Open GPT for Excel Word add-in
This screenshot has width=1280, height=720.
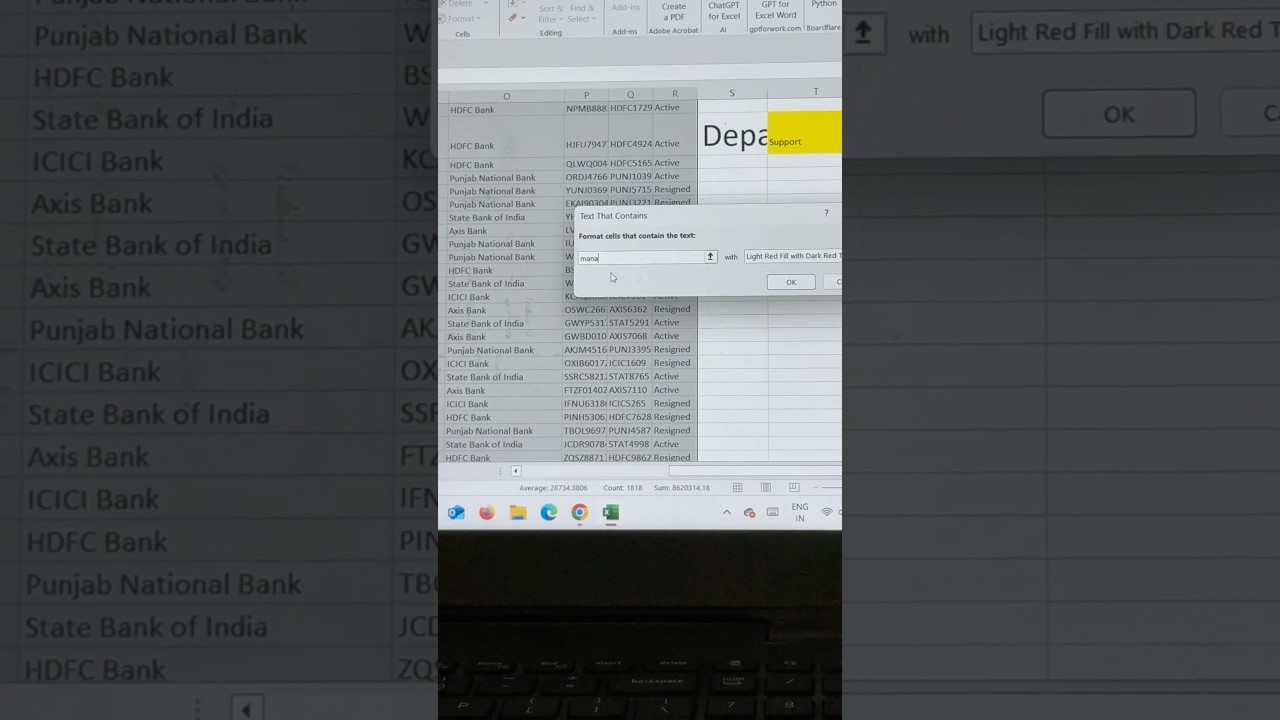tap(776, 10)
